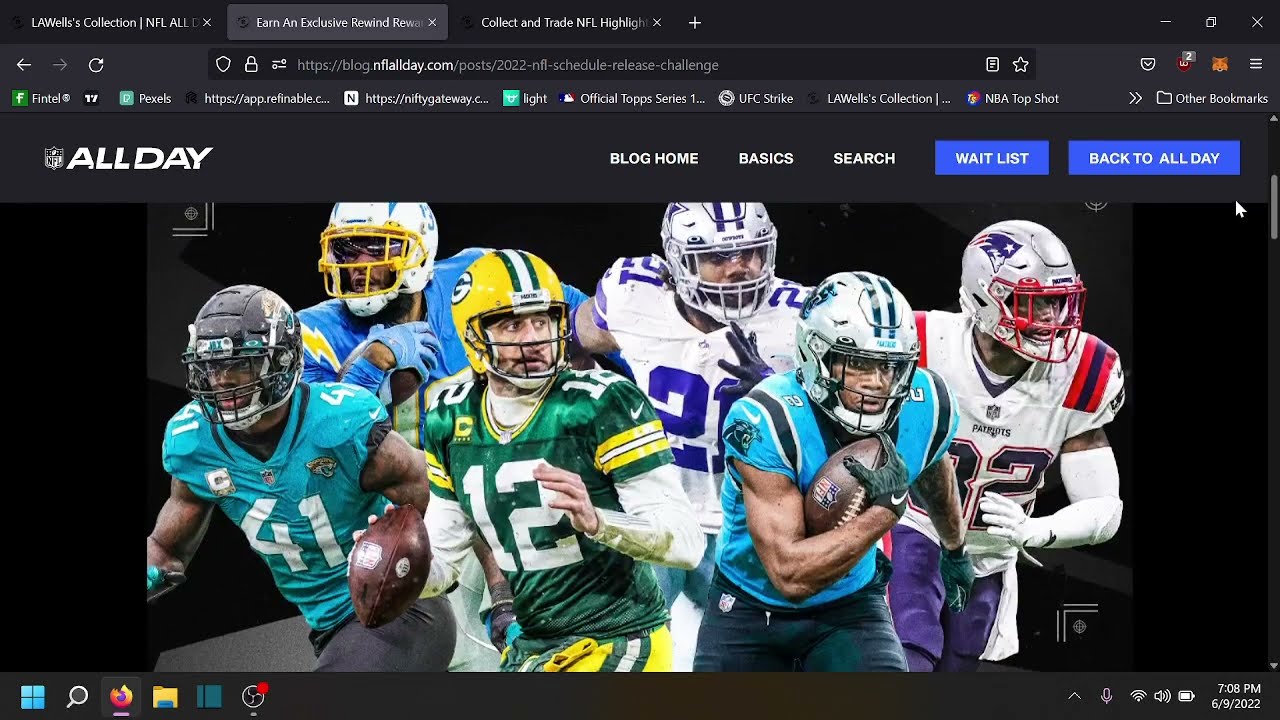
Task: Open the Pexels bookmark
Action: pyautogui.click(x=146, y=98)
